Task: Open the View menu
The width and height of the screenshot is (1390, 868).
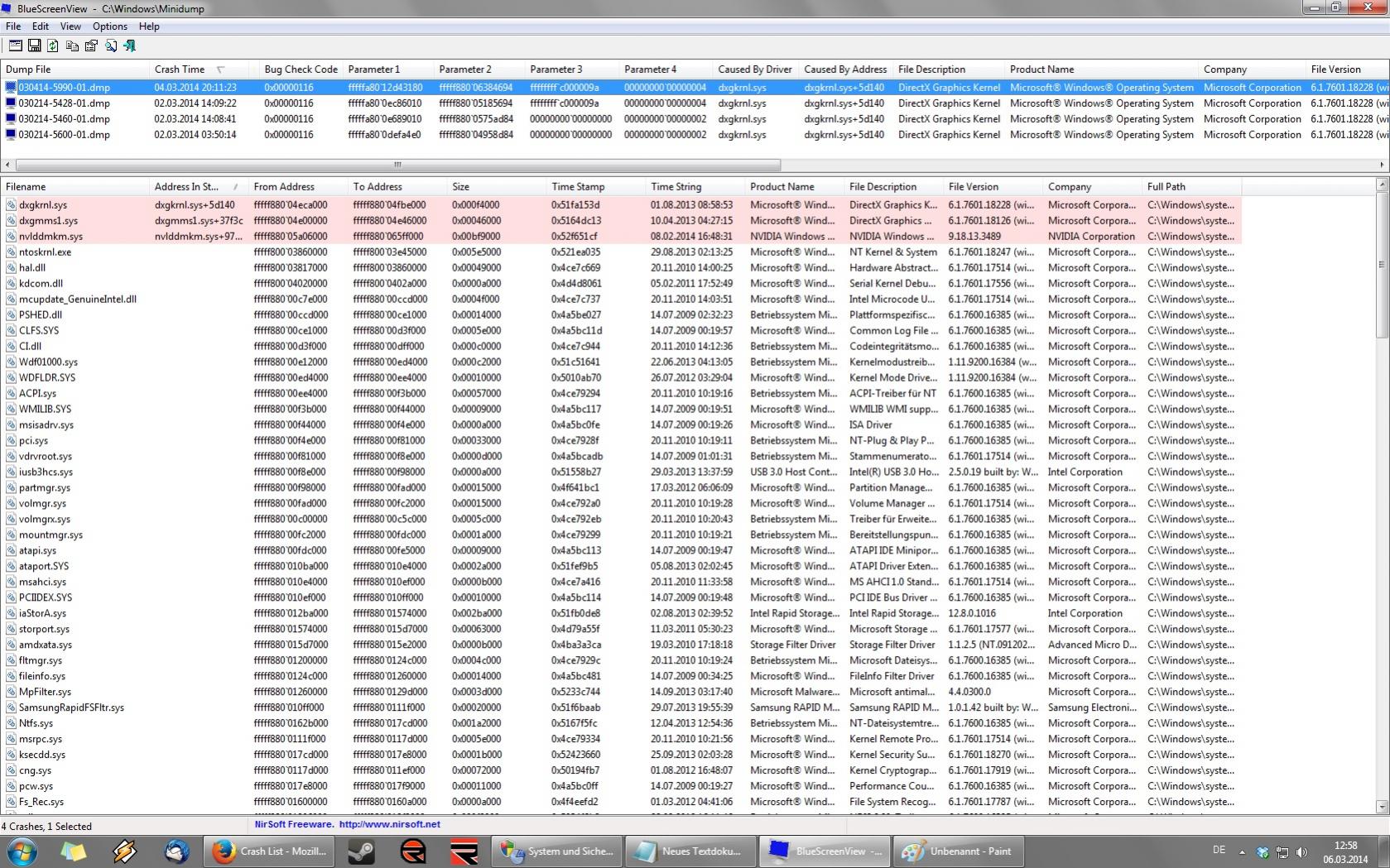Action: click(x=70, y=26)
